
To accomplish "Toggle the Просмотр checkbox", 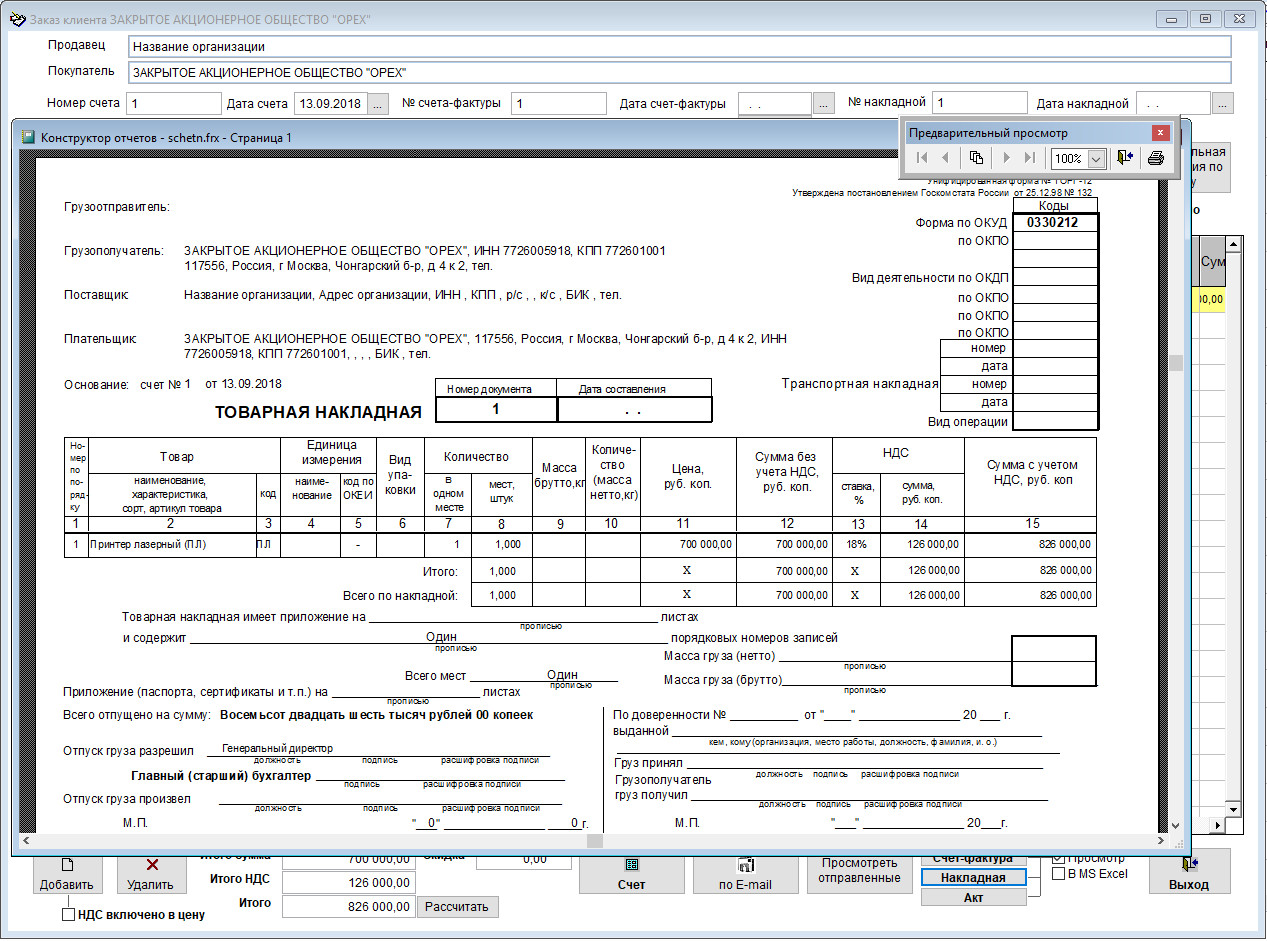I will 1059,858.
